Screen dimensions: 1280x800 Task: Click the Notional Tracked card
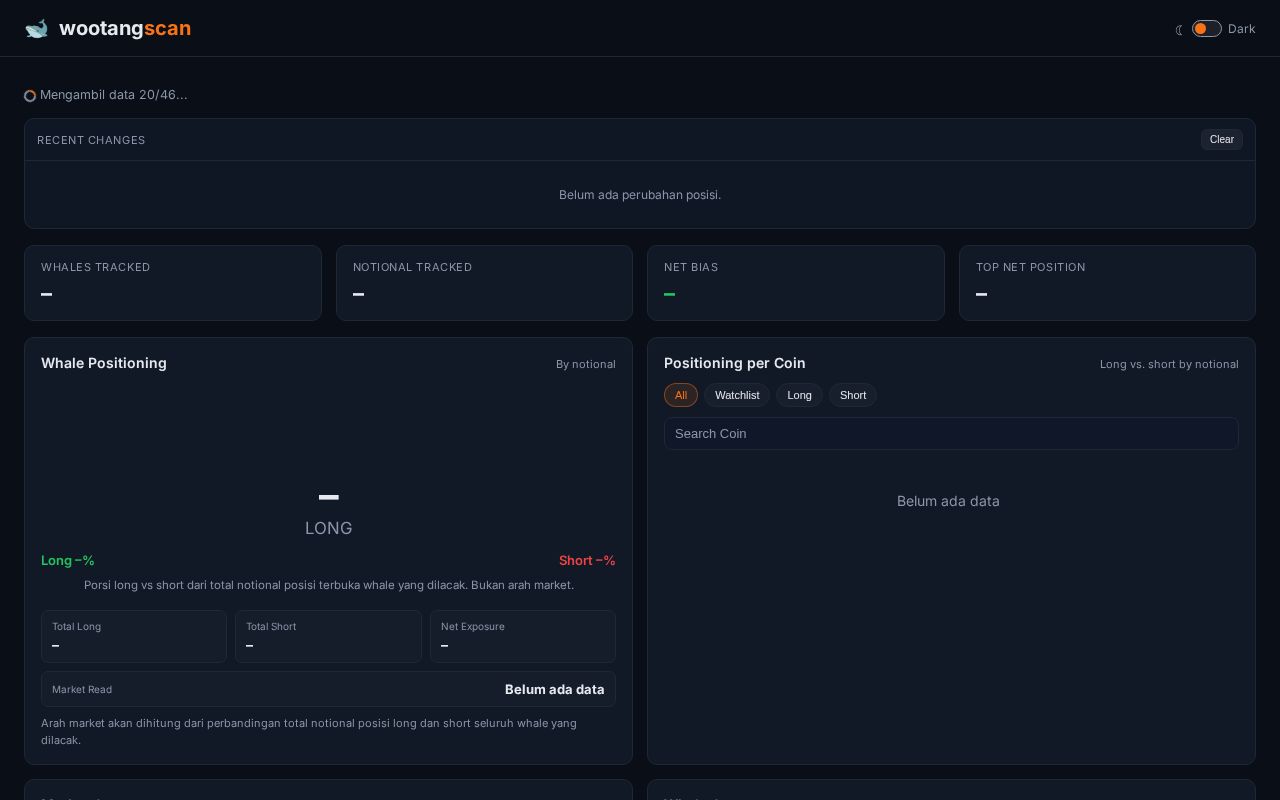tap(484, 283)
